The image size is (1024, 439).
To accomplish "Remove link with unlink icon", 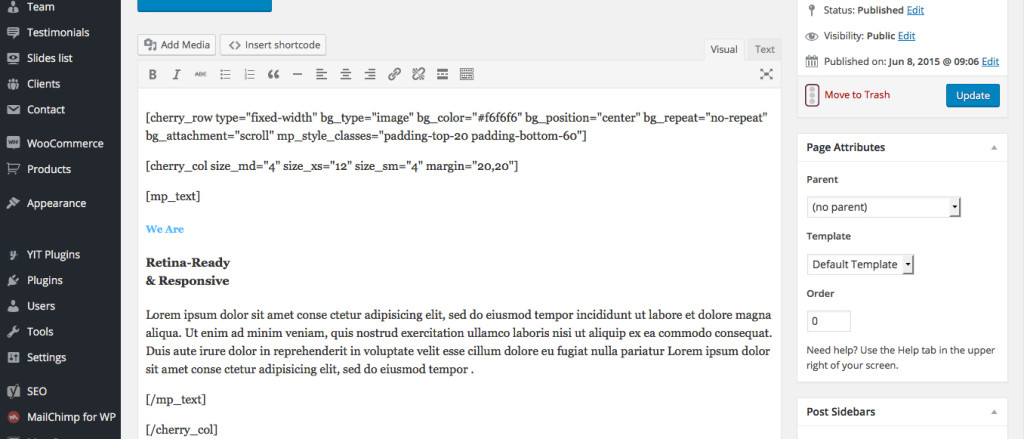I will click(x=418, y=74).
